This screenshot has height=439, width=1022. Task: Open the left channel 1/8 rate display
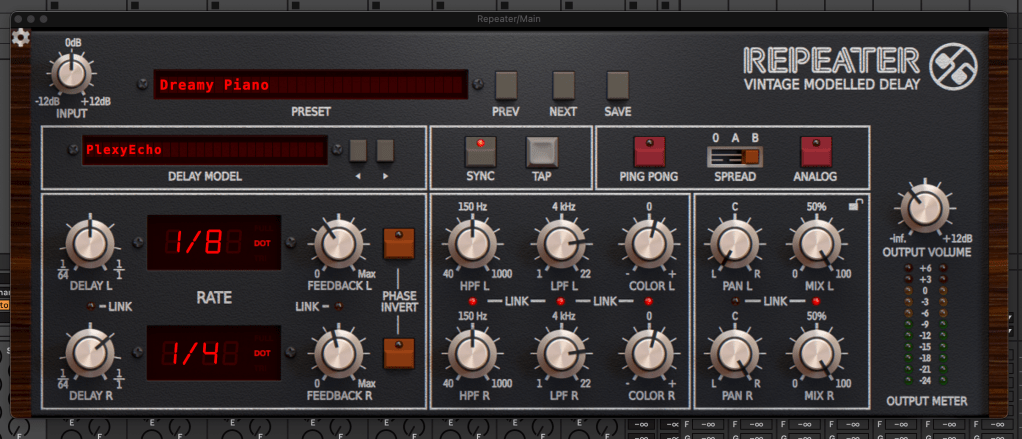214,243
